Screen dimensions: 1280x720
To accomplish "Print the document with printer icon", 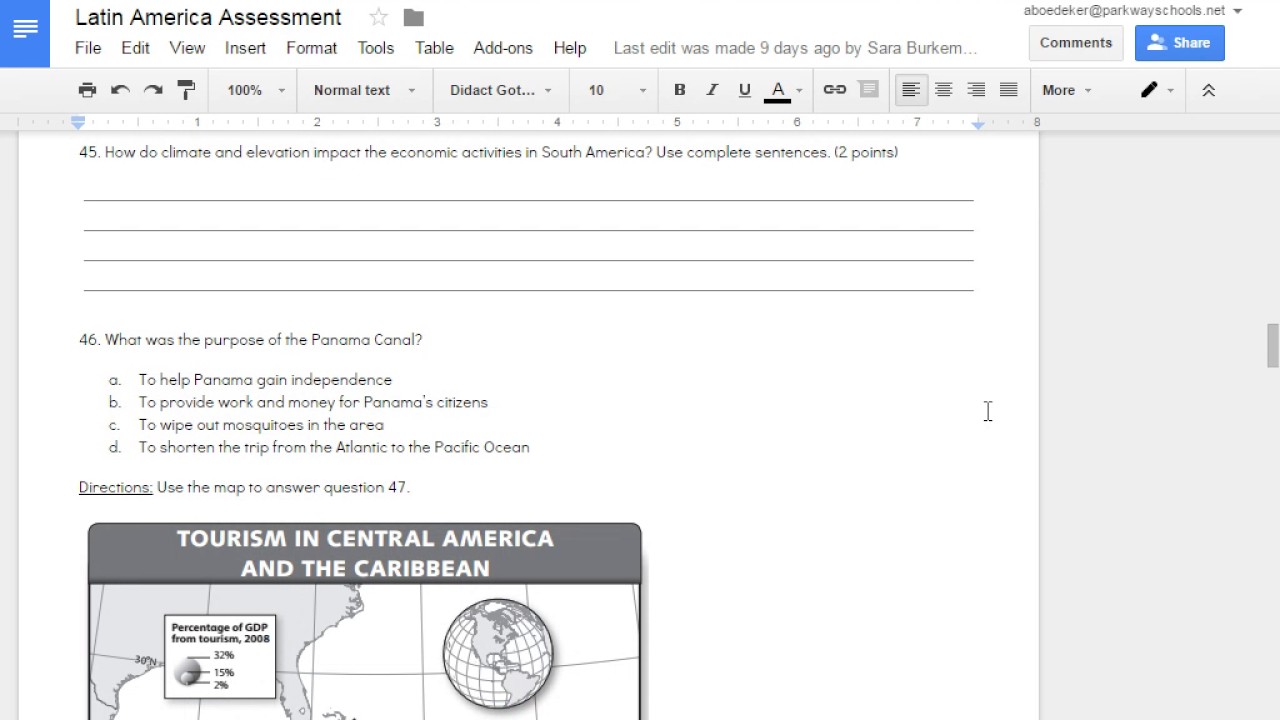I will point(87,90).
